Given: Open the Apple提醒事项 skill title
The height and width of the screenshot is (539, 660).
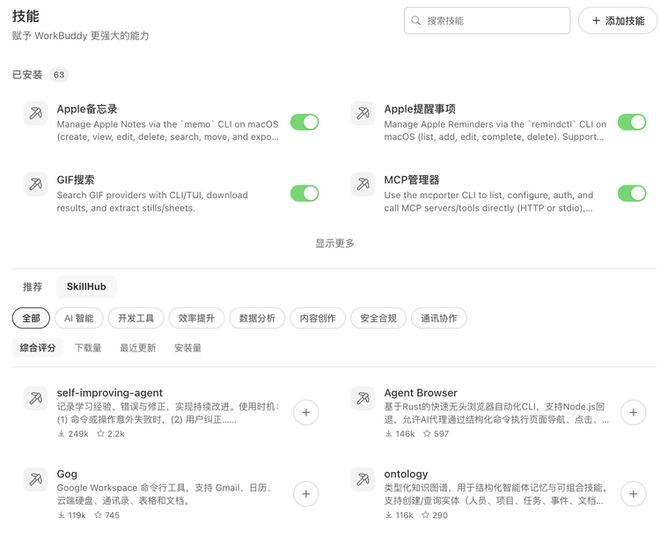Looking at the screenshot, I should (x=420, y=109).
